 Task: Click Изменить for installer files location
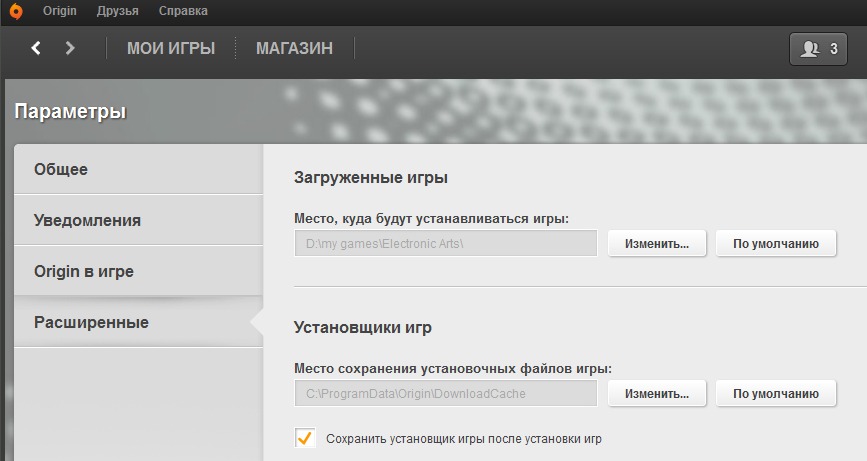[657, 394]
